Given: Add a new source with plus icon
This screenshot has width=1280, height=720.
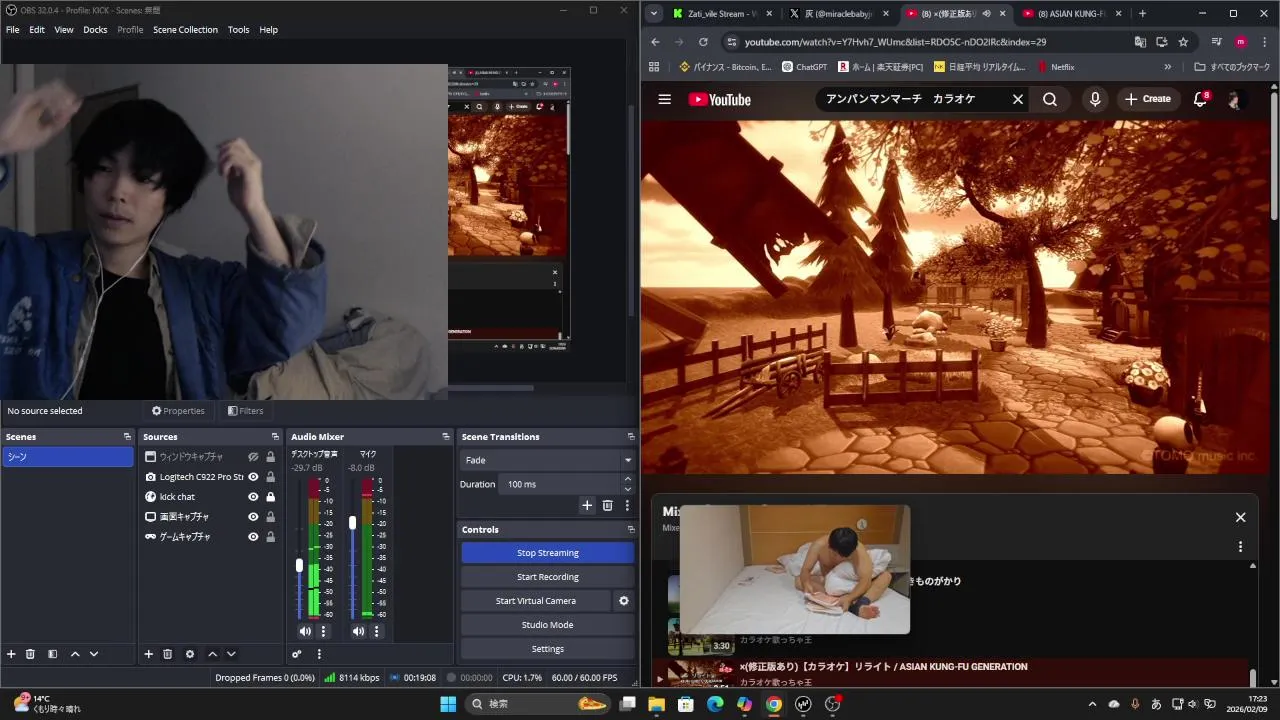Looking at the screenshot, I should [x=148, y=654].
